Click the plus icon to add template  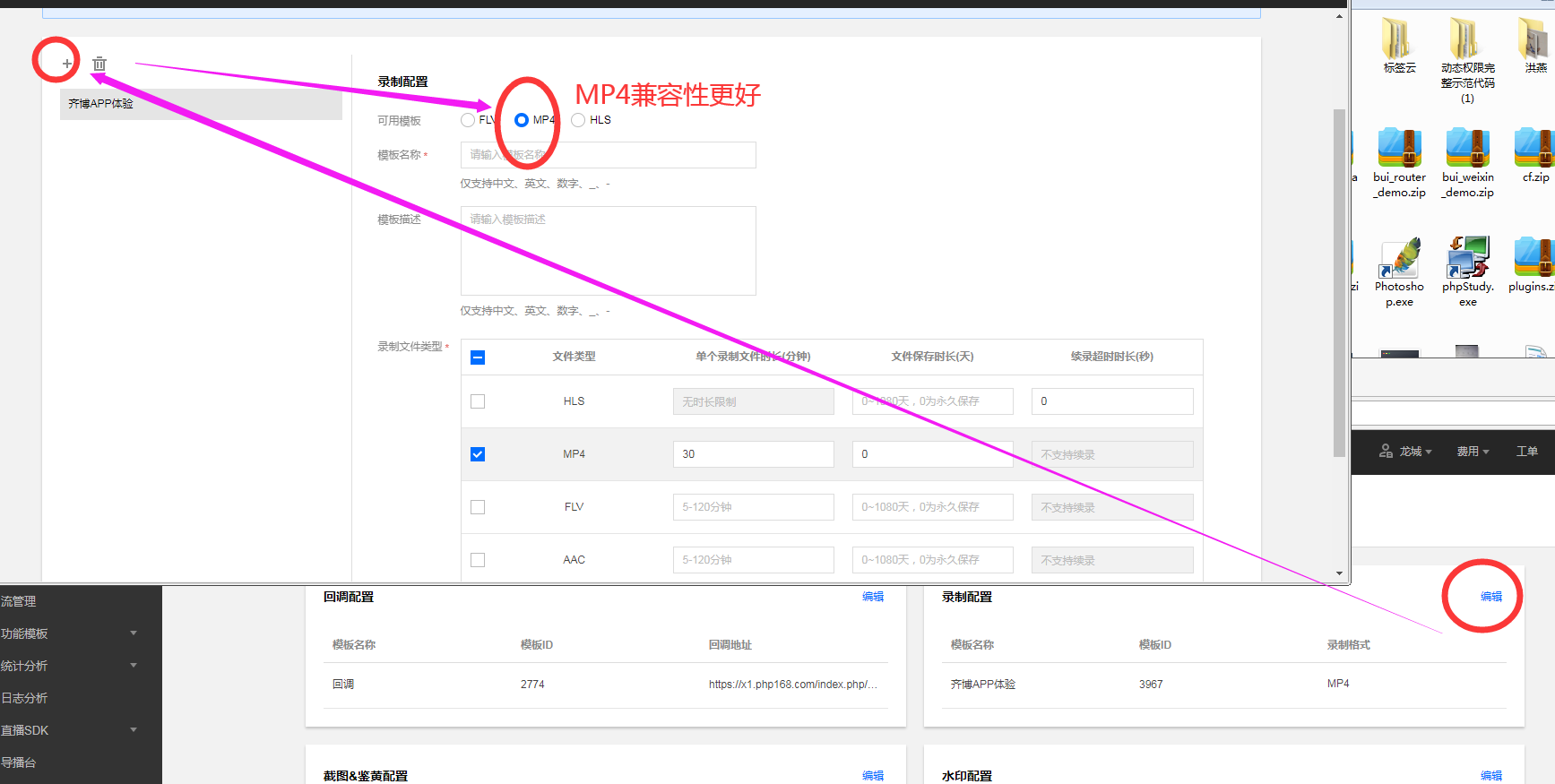click(x=67, y=64)
